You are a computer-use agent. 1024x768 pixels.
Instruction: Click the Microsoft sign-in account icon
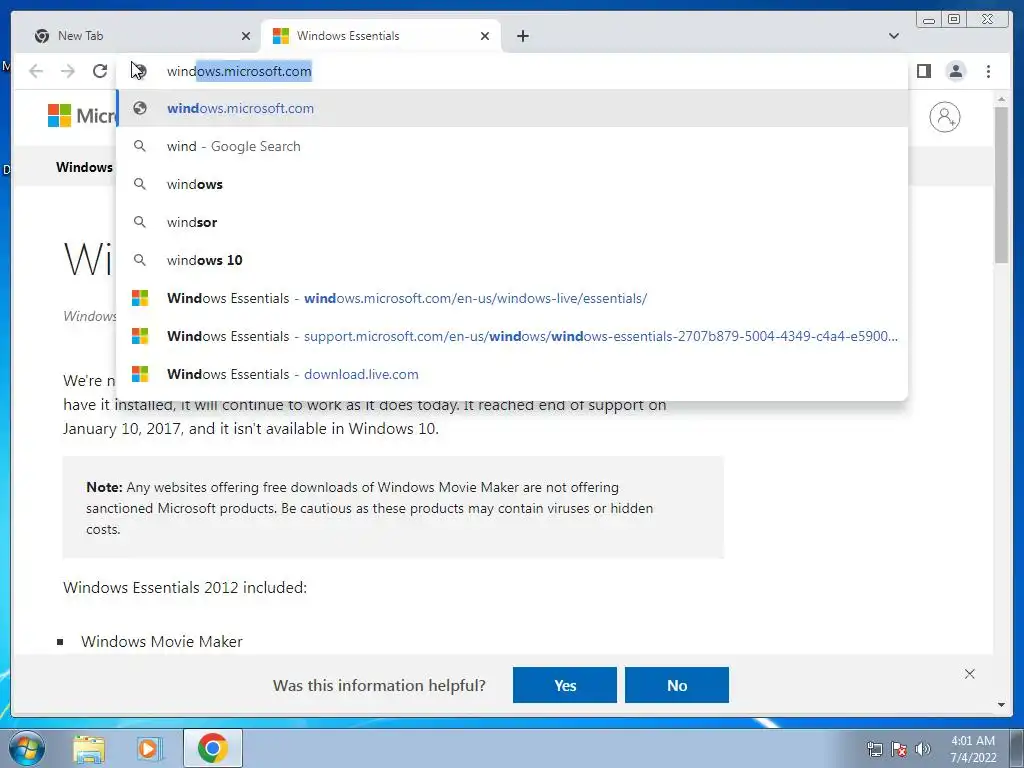pos(944,117)
